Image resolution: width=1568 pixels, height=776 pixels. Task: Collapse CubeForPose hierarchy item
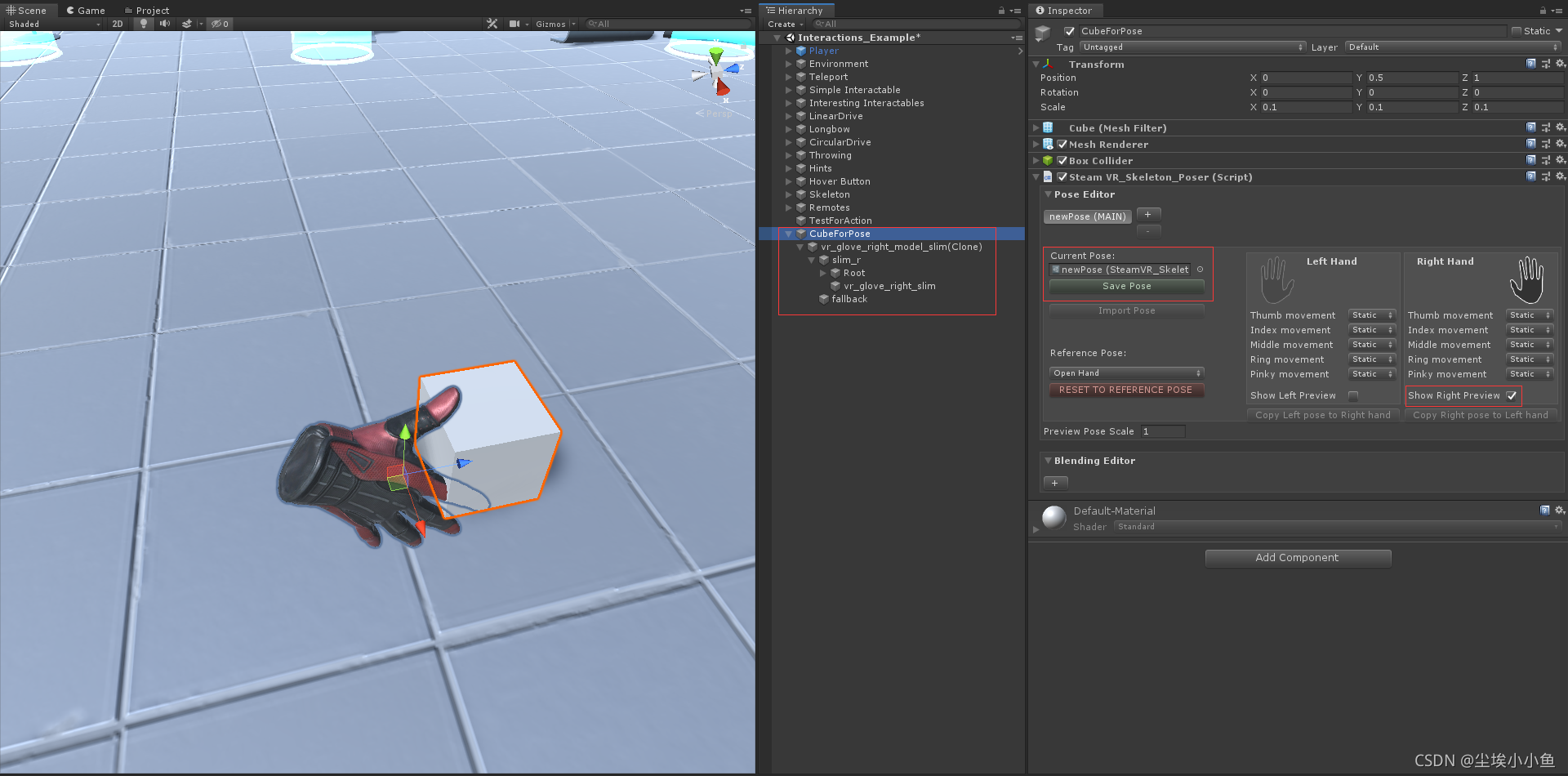click(789, 234)
